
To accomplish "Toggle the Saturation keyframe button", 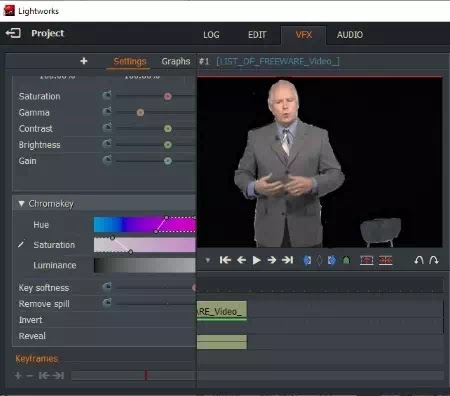I will point(107,96).
